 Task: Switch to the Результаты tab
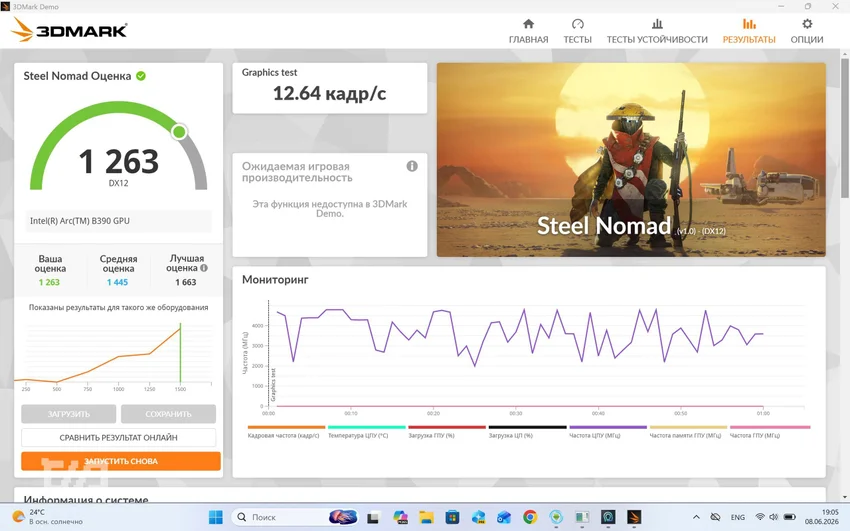(749, 31)
